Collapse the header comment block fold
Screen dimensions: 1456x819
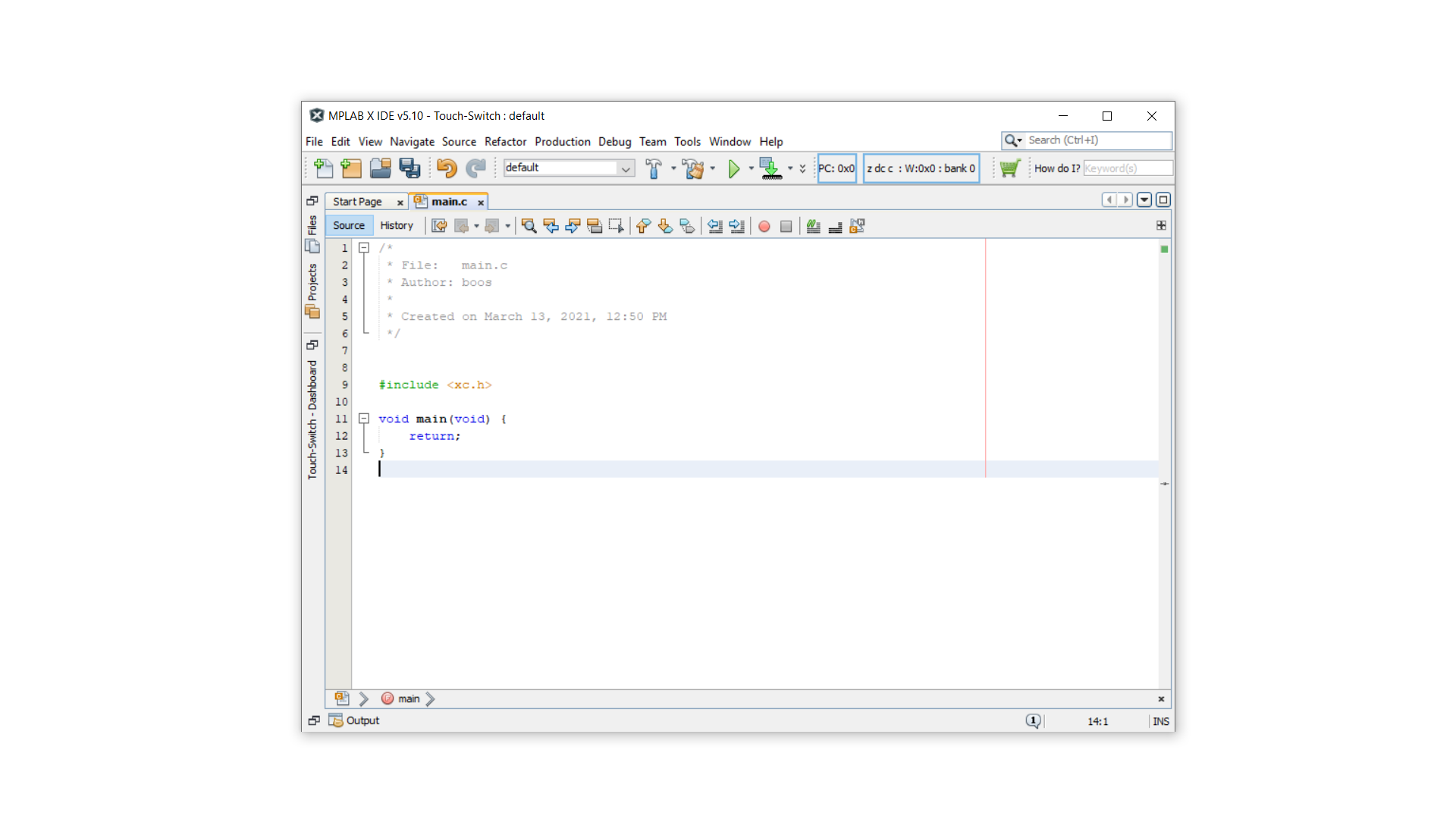click(364, 248)
